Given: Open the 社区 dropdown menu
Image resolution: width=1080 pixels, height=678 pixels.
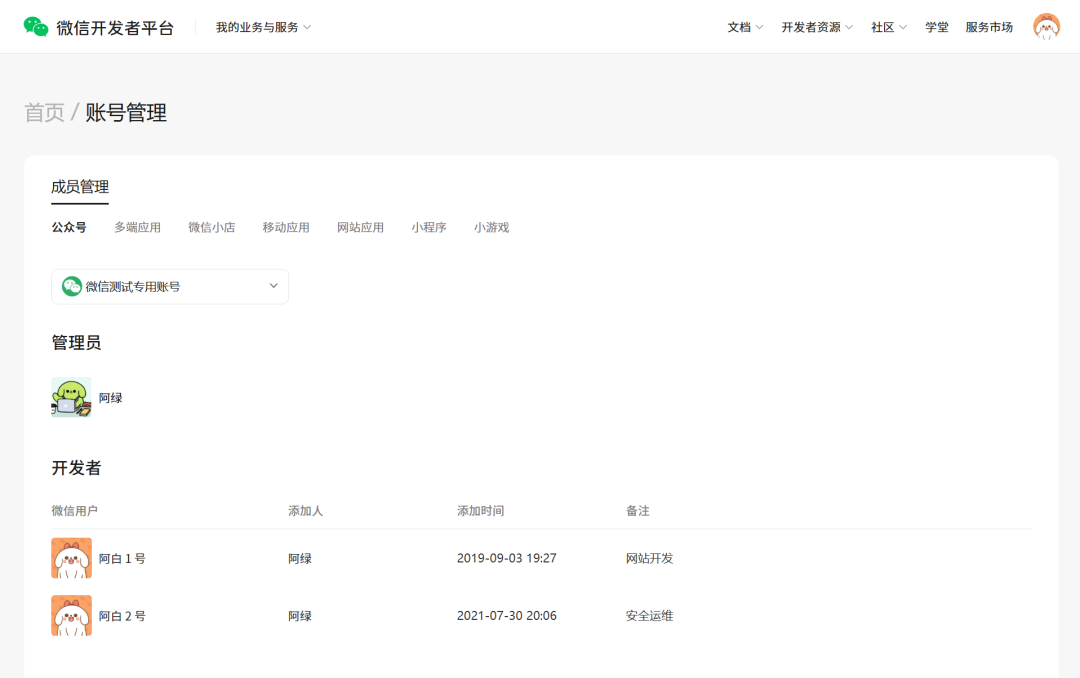Looking at the screenshot, I should [889, 28].
